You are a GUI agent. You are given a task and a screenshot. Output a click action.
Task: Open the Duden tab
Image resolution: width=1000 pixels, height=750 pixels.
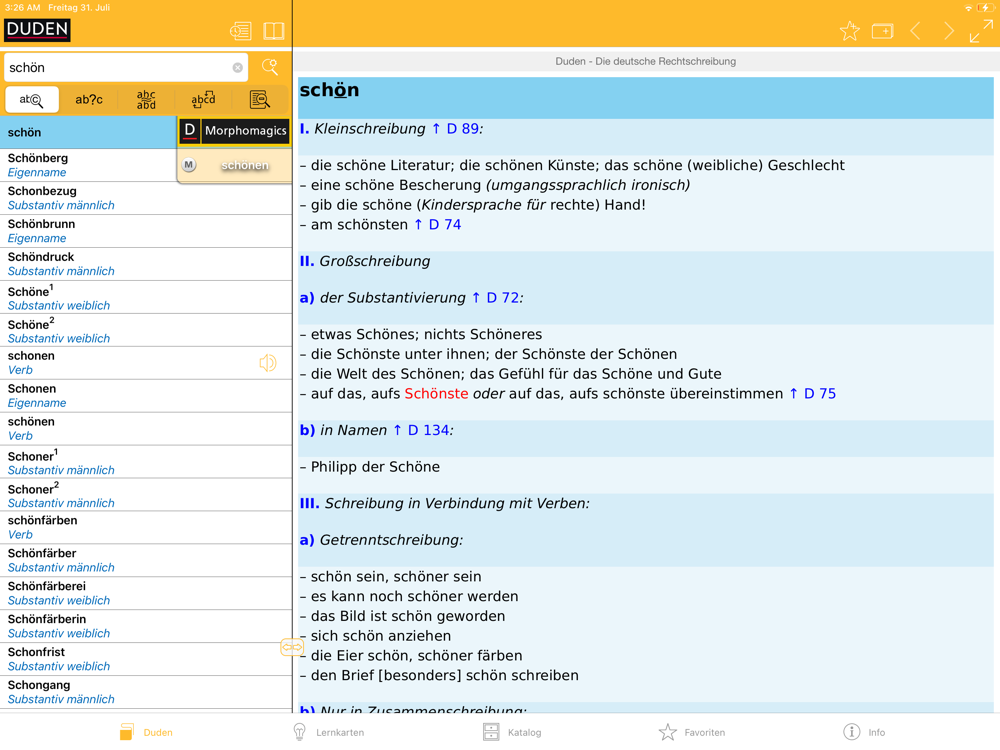coord(146,732)
